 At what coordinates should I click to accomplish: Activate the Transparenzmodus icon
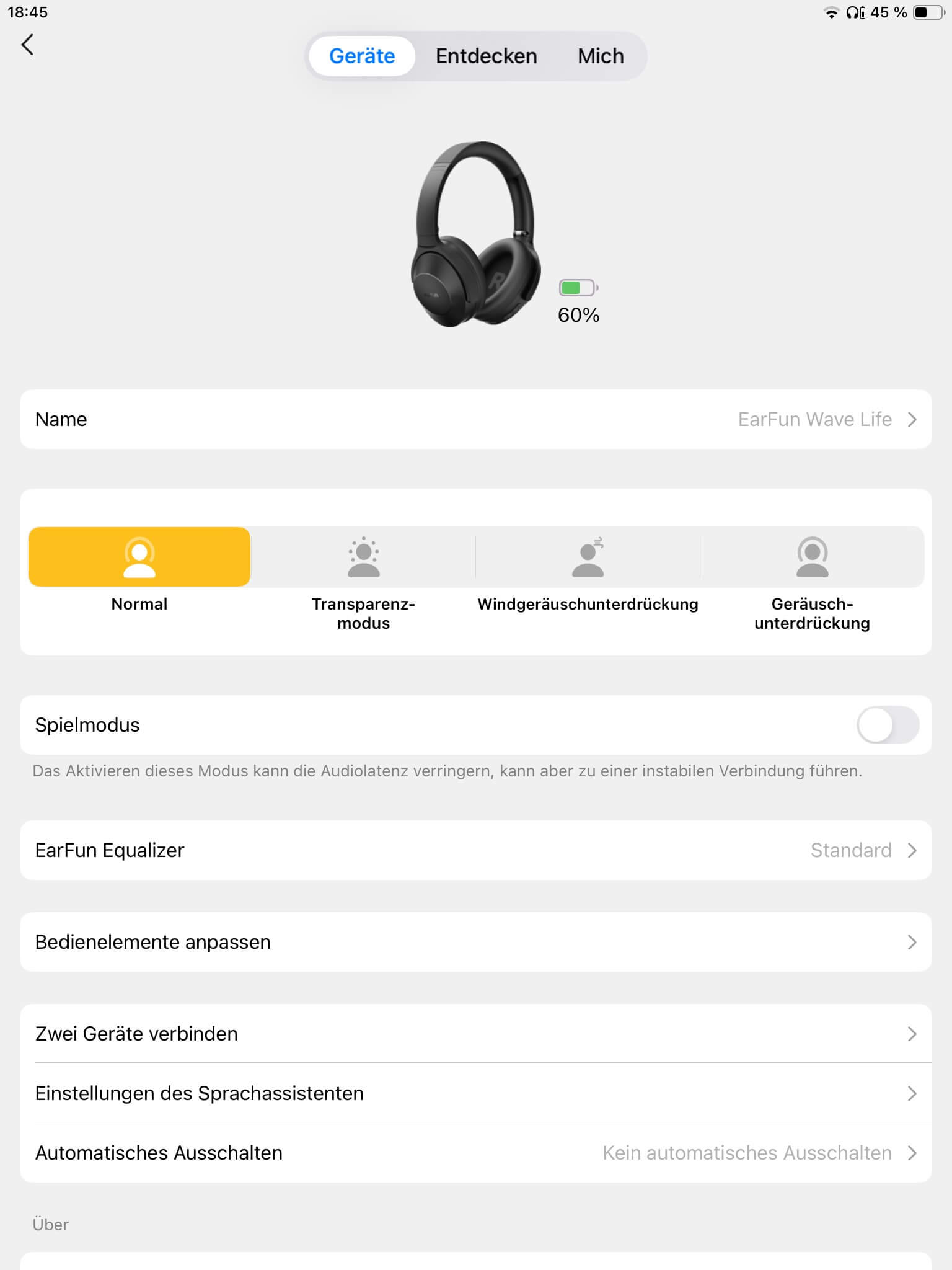(363, 557)
